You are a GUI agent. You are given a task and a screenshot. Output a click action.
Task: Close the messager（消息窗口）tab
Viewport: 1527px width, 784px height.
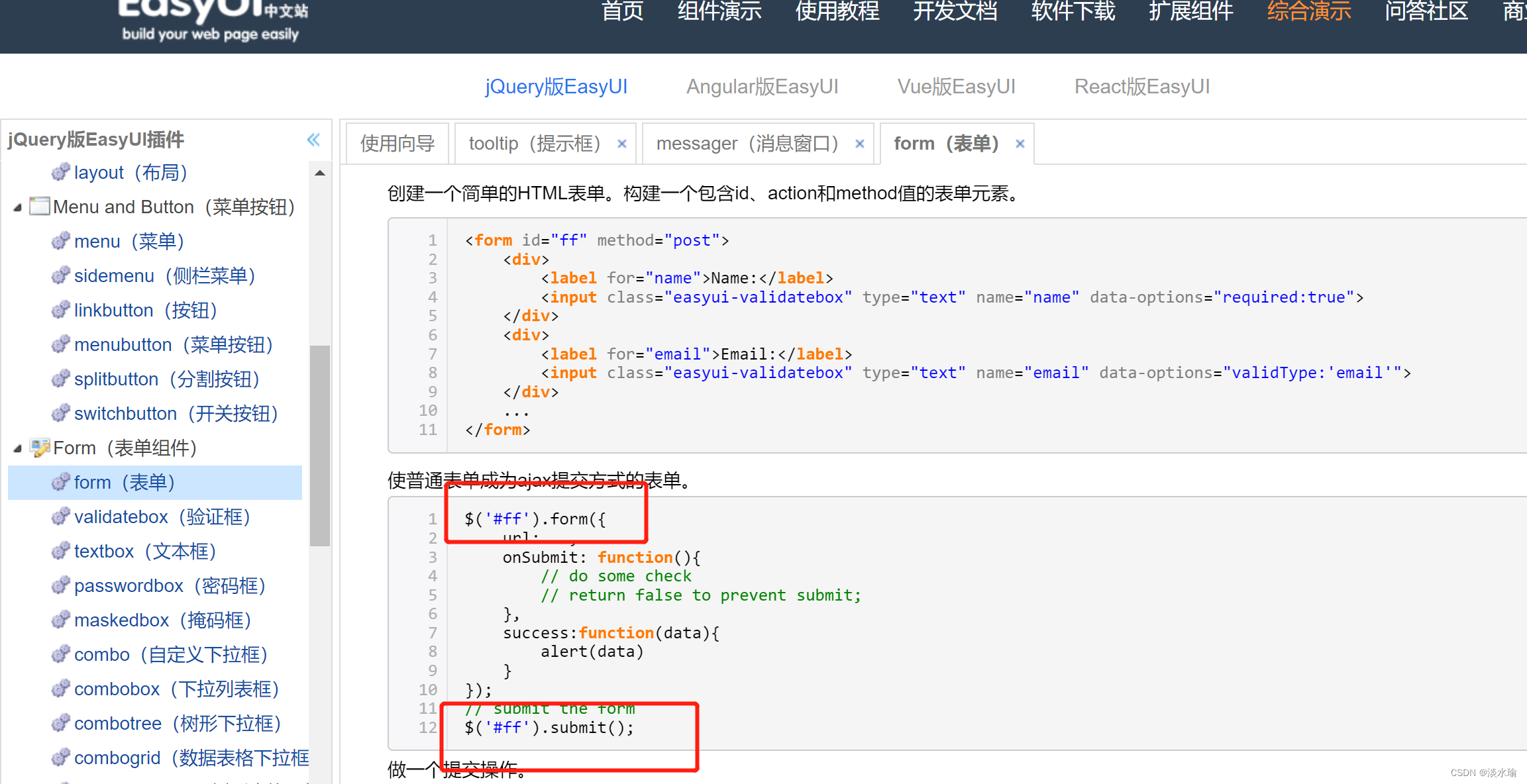860,144
